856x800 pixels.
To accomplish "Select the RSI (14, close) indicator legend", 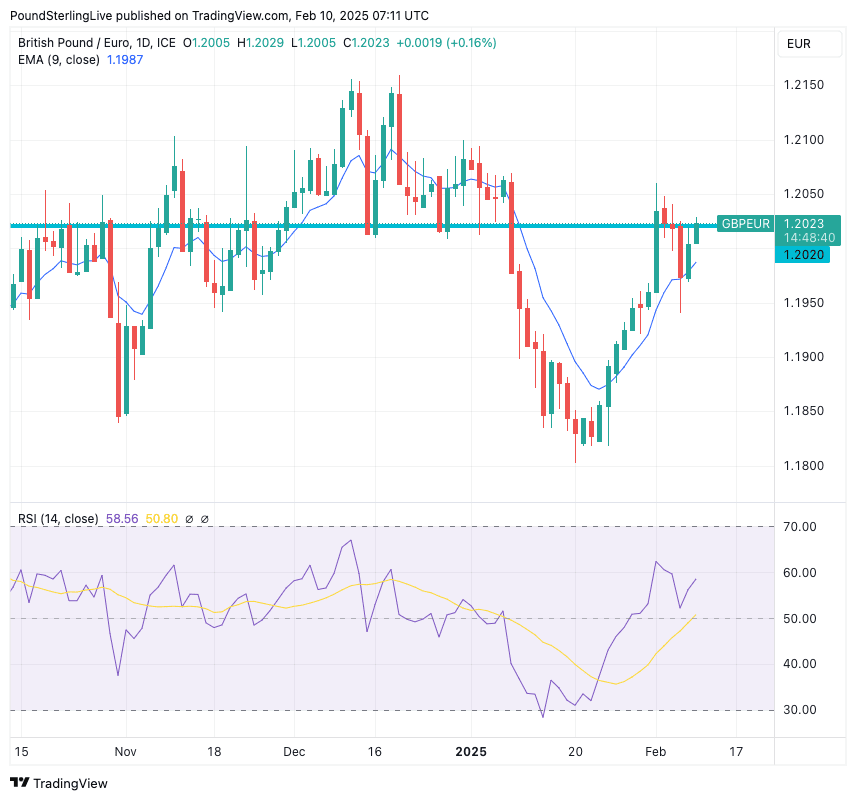I will tap(58, 519).
